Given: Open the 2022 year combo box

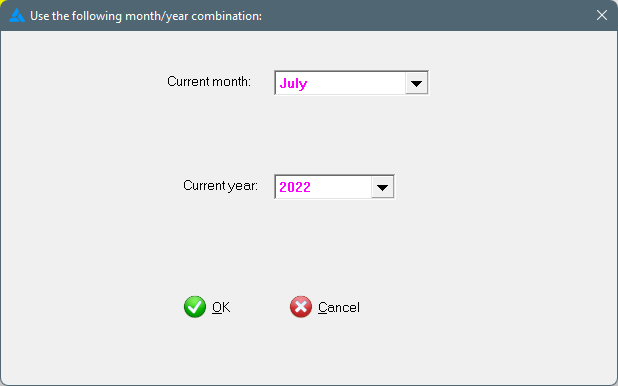Looking at the screenshot, I should (334, 187).
